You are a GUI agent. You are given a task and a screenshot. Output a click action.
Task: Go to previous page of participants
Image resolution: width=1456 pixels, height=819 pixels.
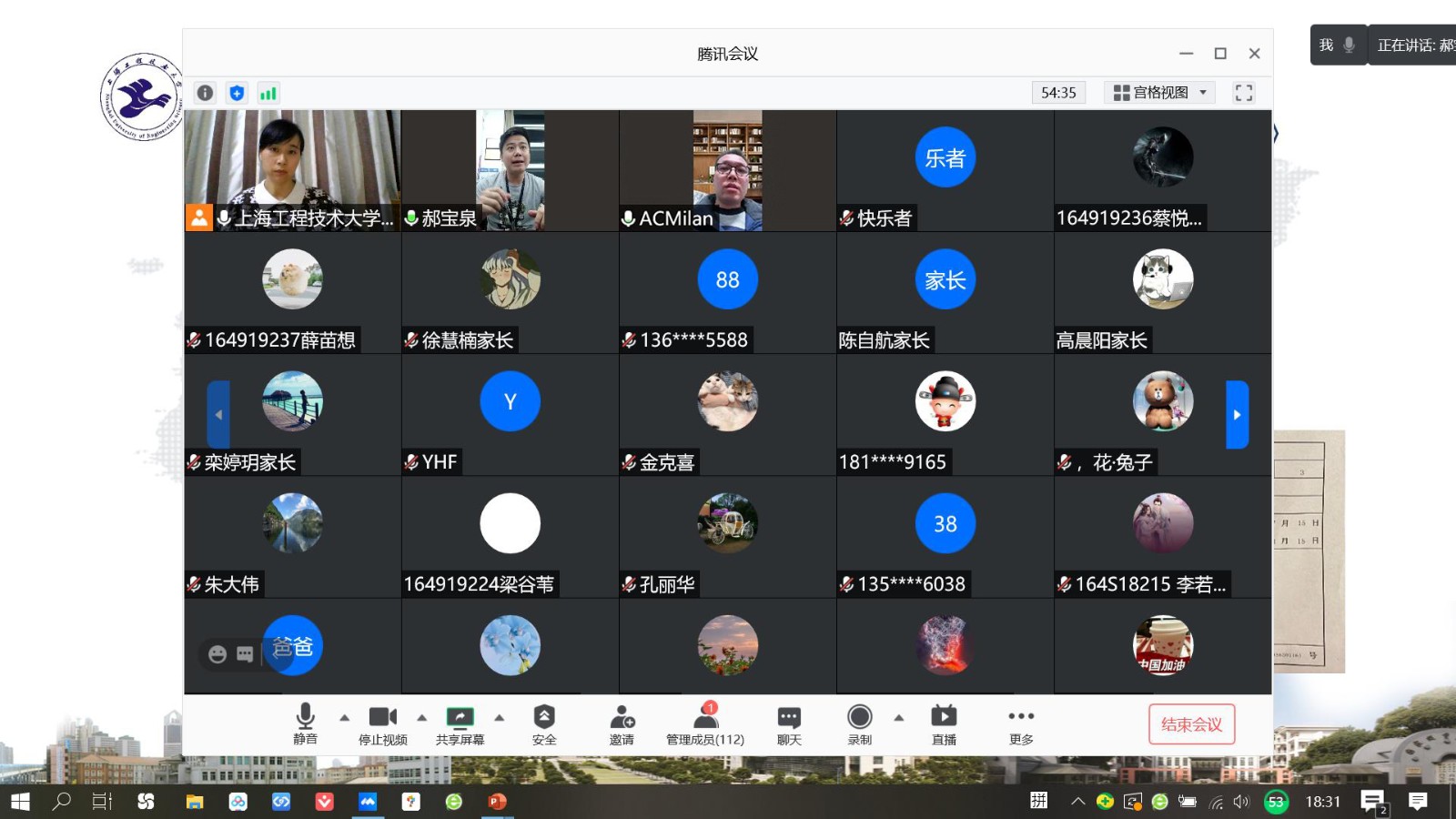coord(218,414)
